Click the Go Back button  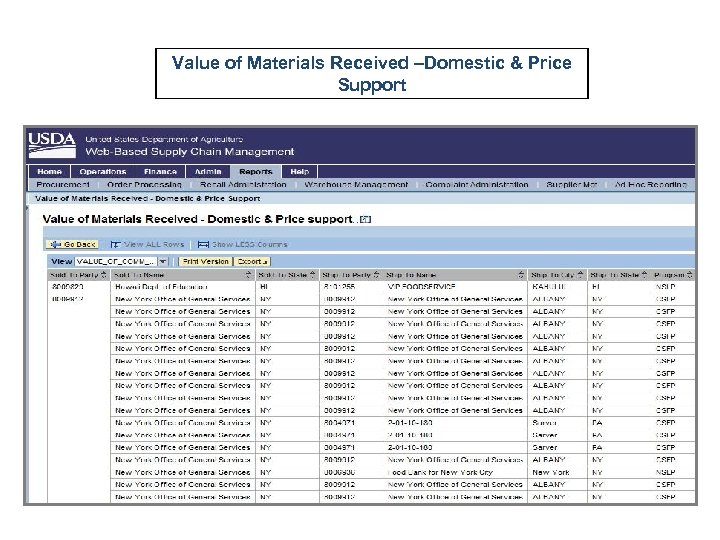tap(73, 244)
